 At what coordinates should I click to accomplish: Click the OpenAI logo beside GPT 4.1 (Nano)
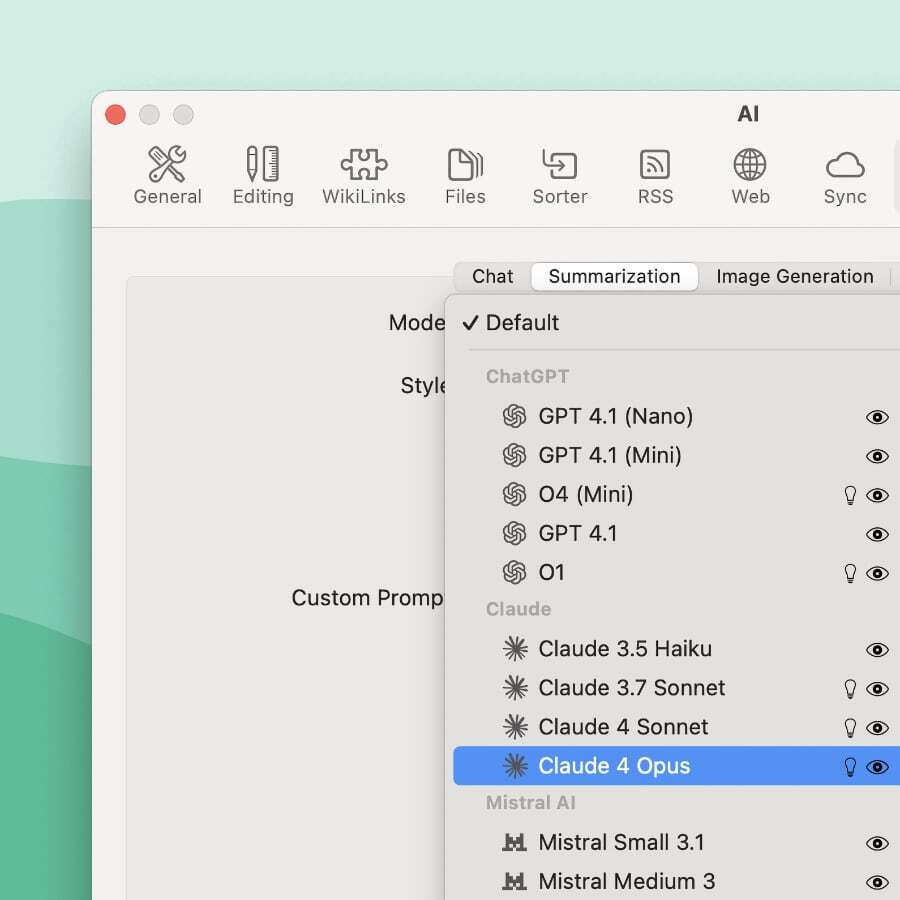pyautogui.click(x=514, y=417)
